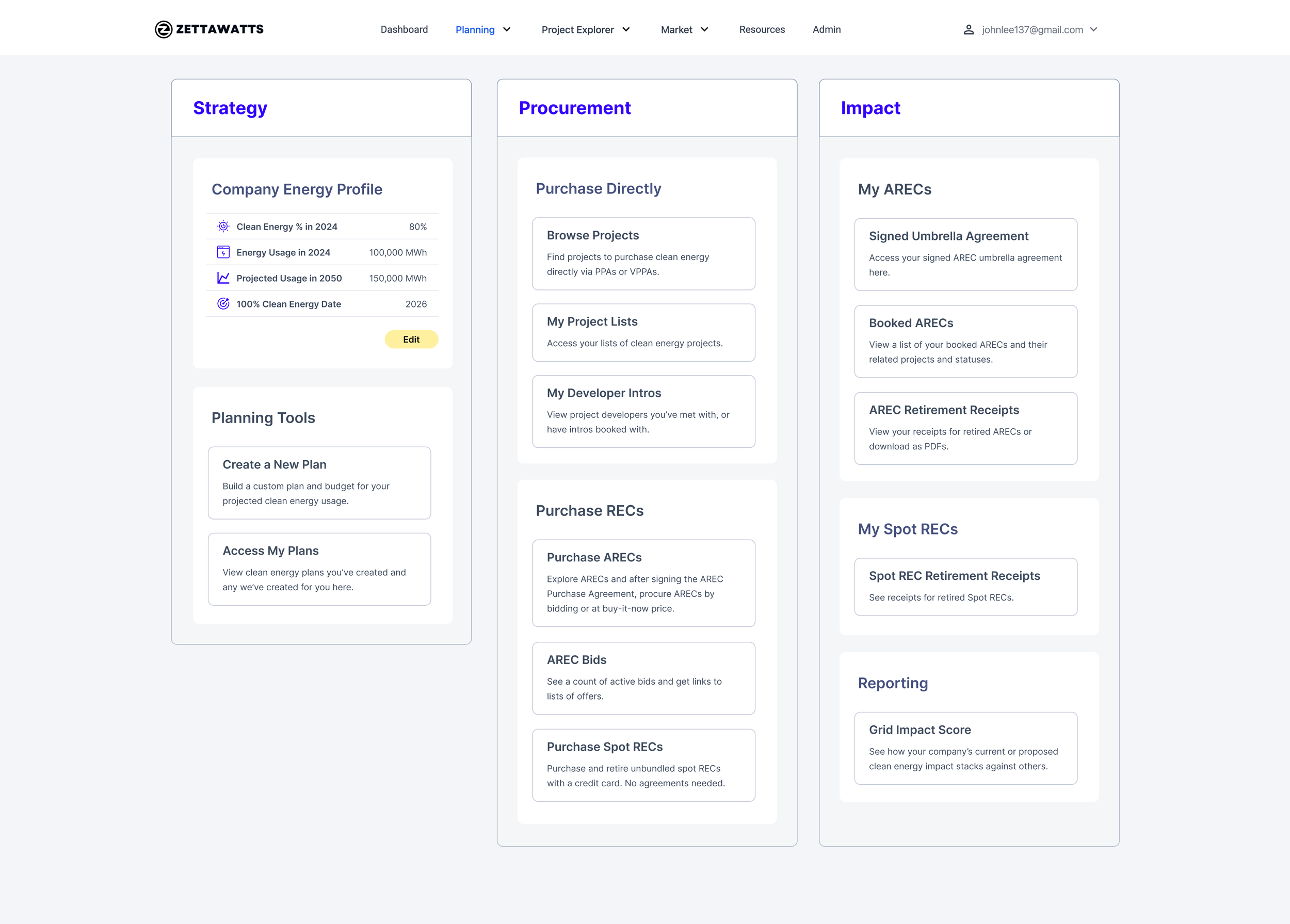Screen dimensions: 1290x924
Task: Open the Admin nav item
Action: click(826, 29)
